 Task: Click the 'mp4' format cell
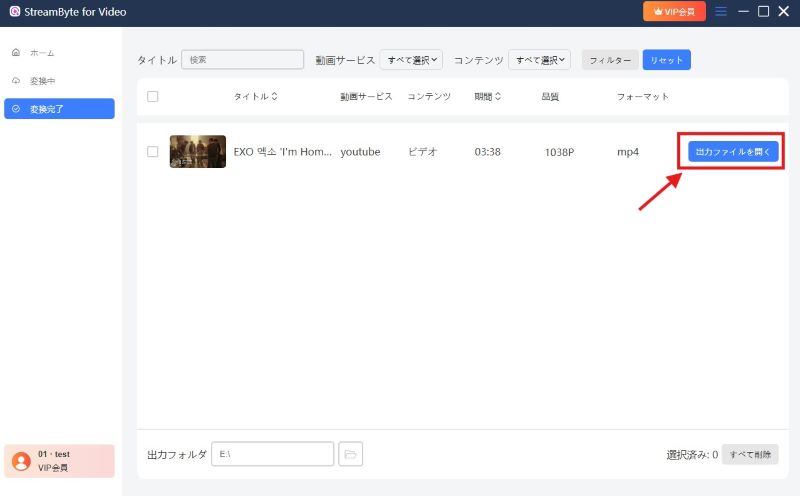point(628,152)
